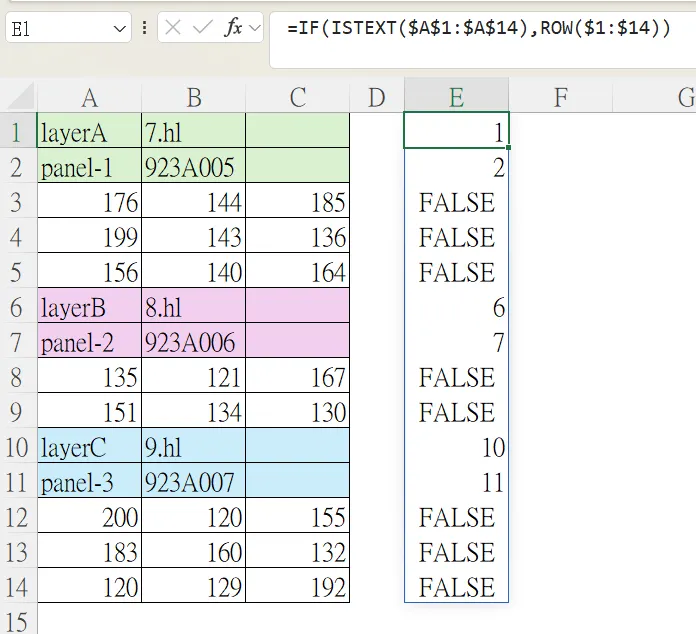
Task: Select cell E10 showing 10
Action: 456,446
